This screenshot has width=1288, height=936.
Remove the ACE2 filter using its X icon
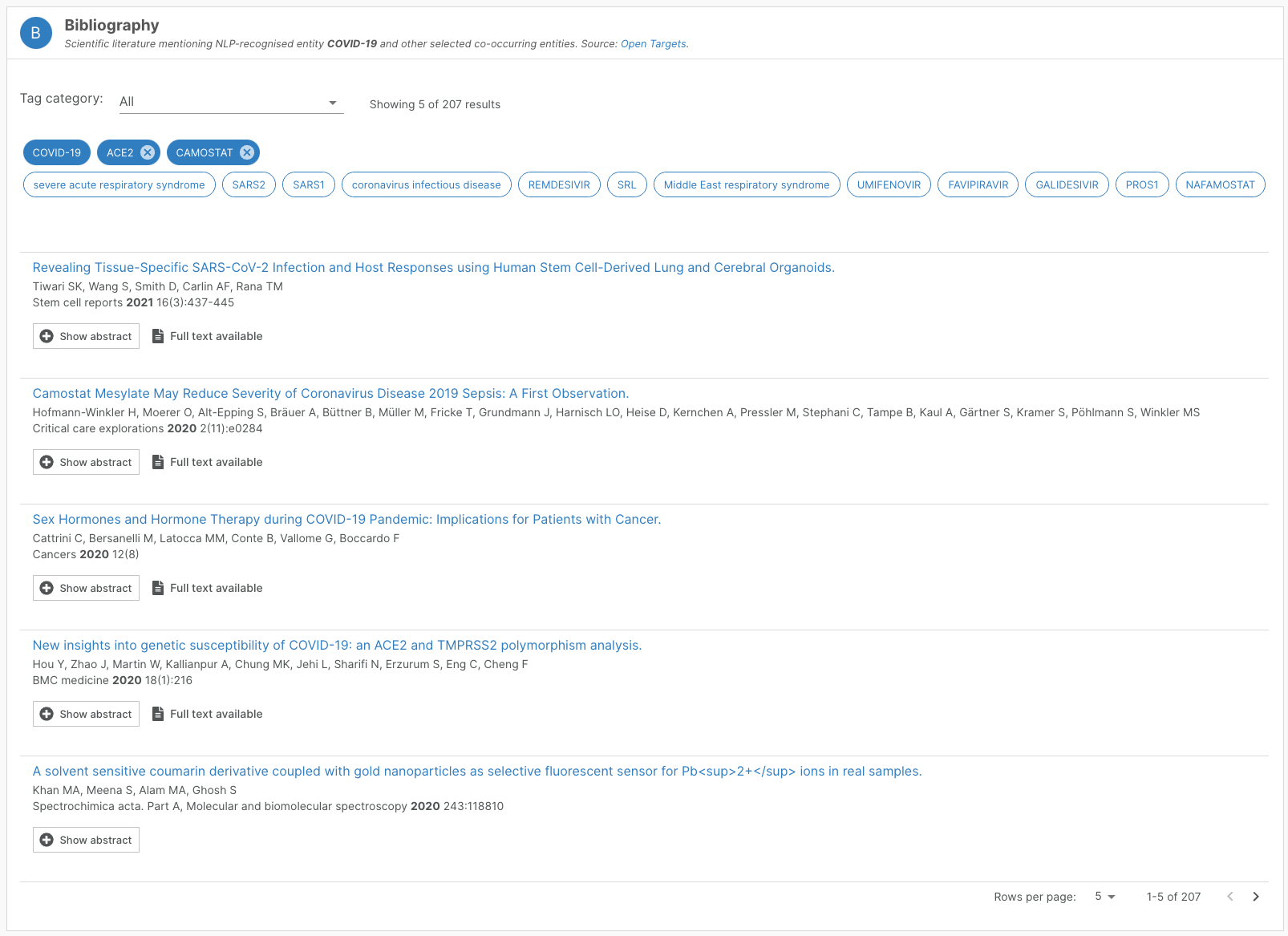point(147,152)
